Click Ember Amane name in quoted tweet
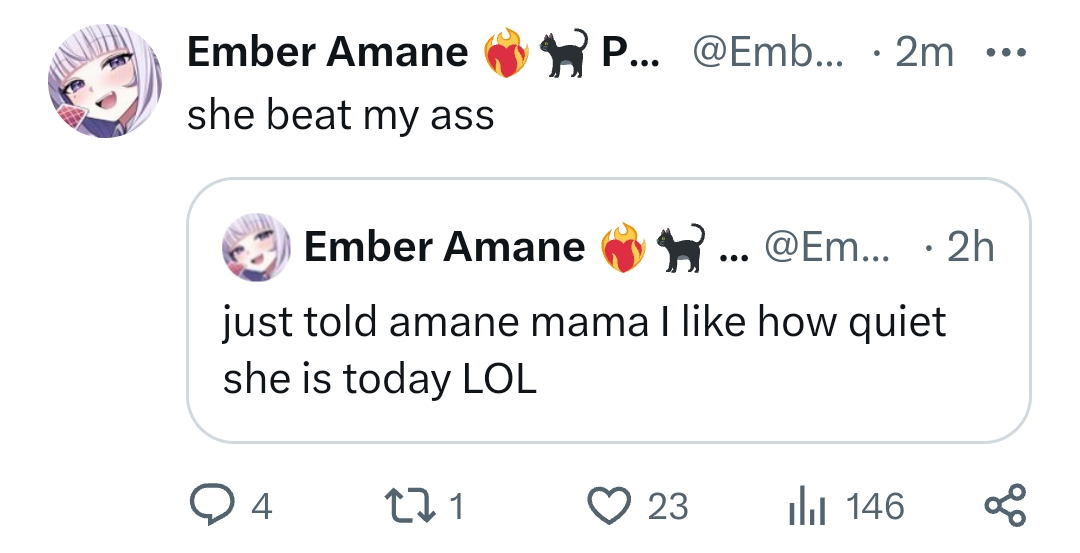This screenshot has height=553, width=1080. (x=444, y=247)
